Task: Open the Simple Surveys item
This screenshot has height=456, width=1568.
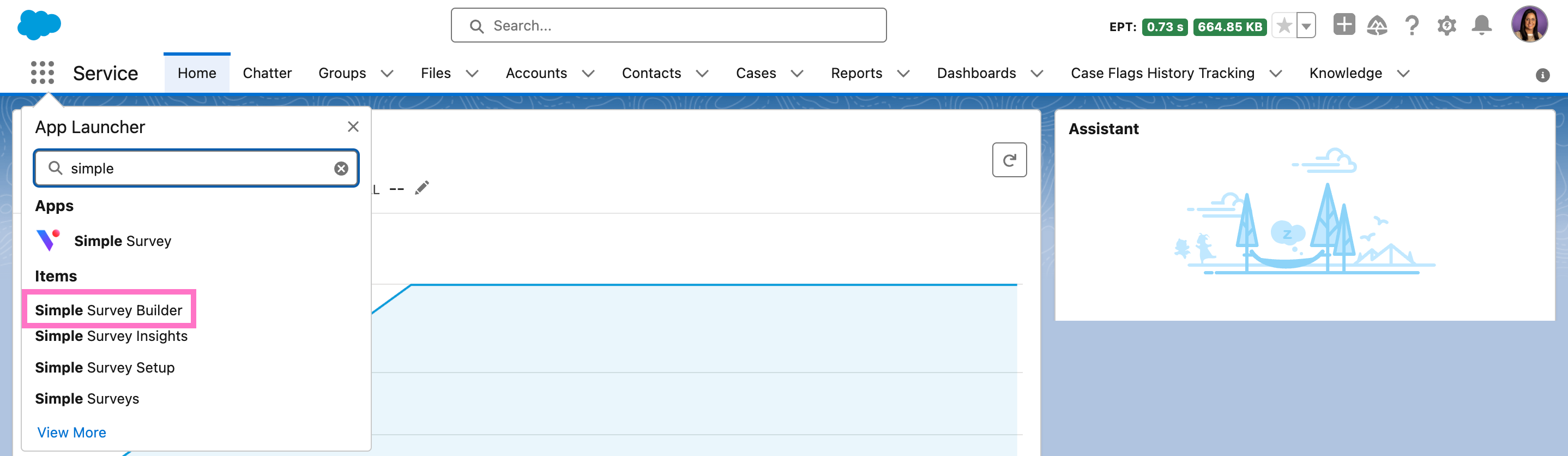Action: (87, 399)
